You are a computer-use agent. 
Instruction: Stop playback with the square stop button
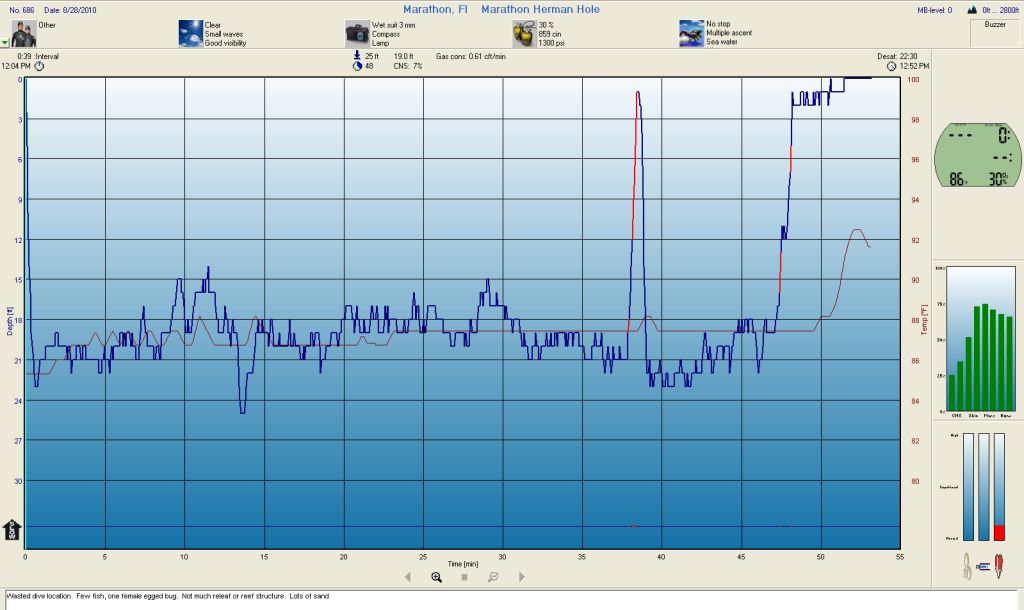(464, 577)
